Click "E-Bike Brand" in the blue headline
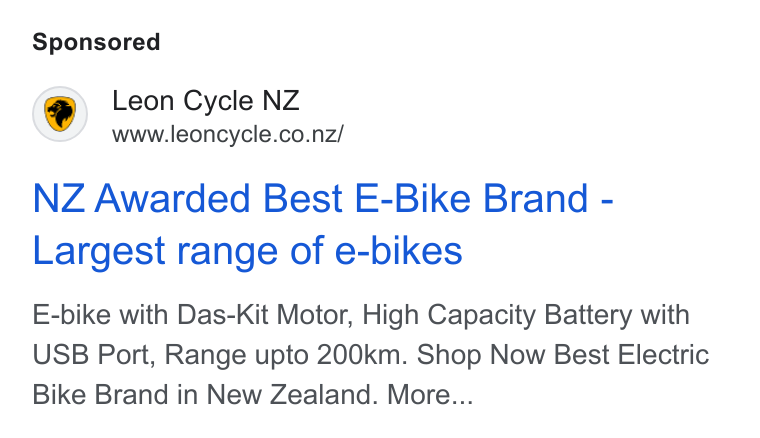Screen dimensions: 760x438 pos(472,199)
